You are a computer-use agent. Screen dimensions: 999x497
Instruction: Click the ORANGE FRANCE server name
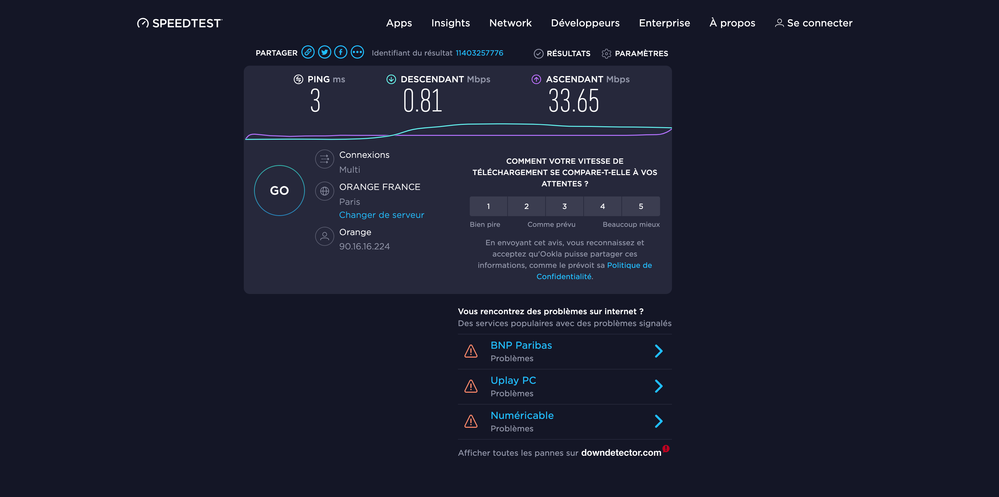click(380, 187)
